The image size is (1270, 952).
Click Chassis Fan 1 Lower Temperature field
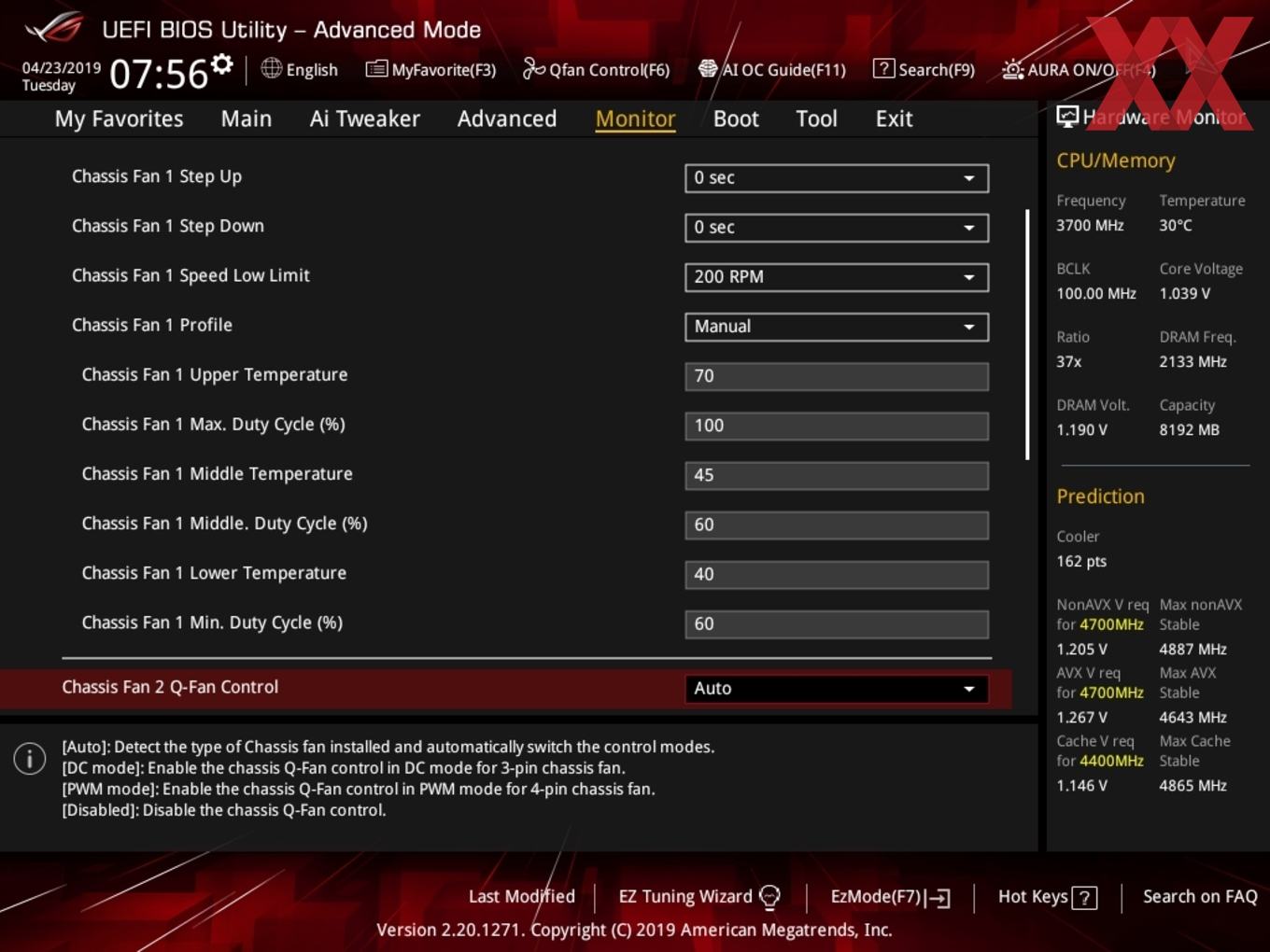click(x=837, y=574)
